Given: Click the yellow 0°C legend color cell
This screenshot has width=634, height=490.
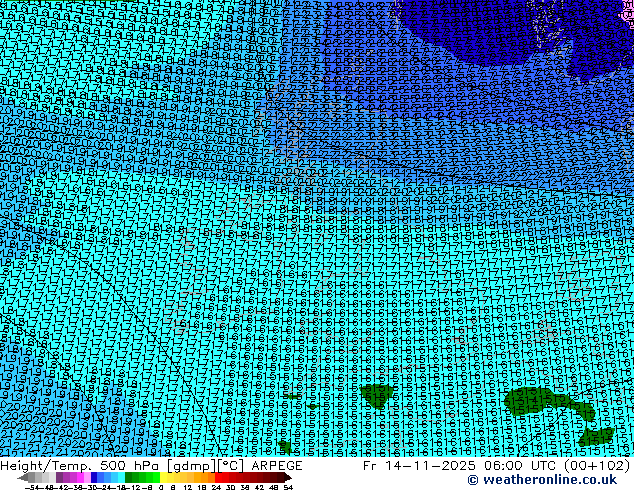Looking at the screenshot, I should [x=163, y=477].
